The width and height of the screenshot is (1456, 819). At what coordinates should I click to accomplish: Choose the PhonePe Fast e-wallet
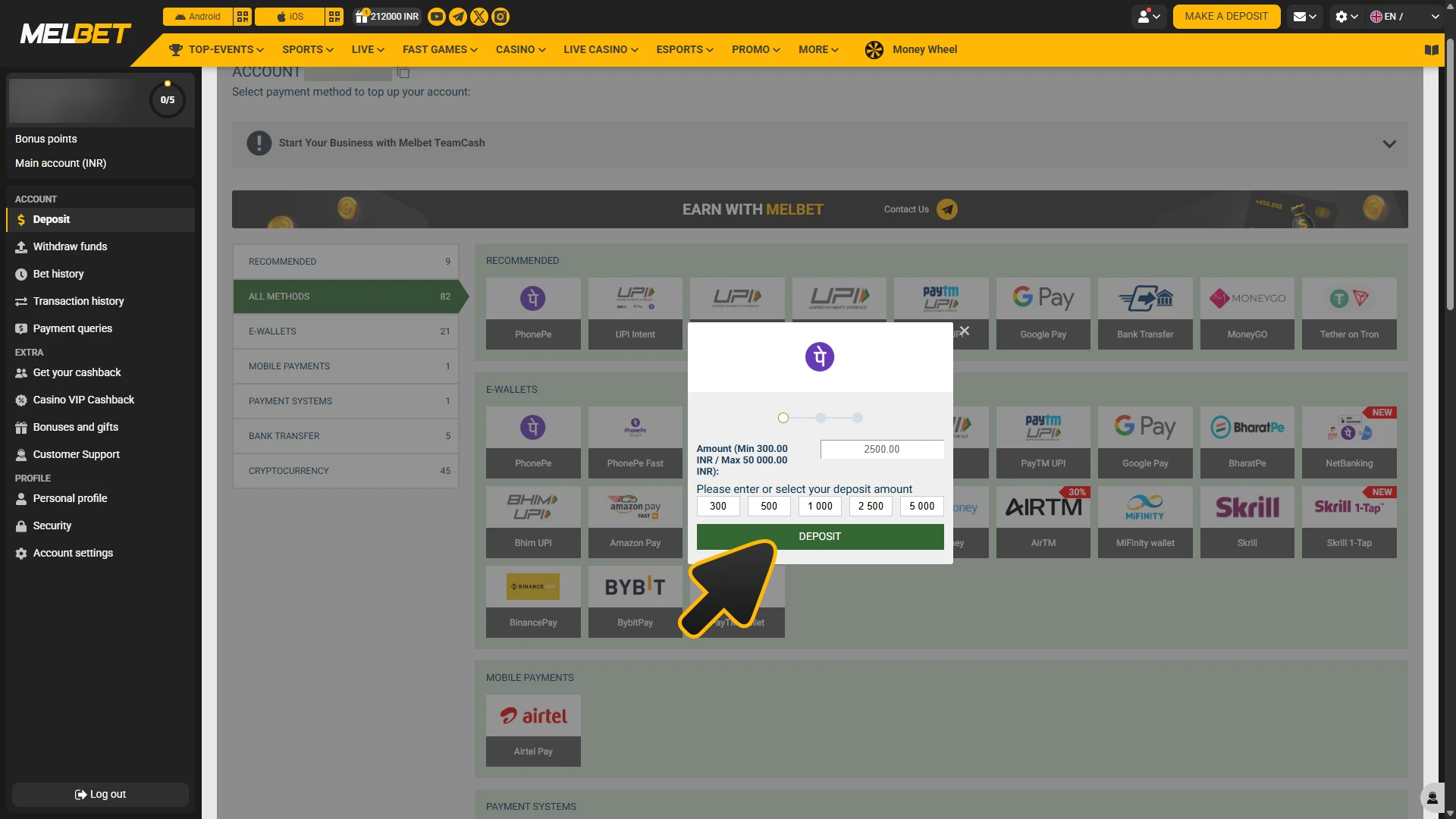click(x=635, y=442)
